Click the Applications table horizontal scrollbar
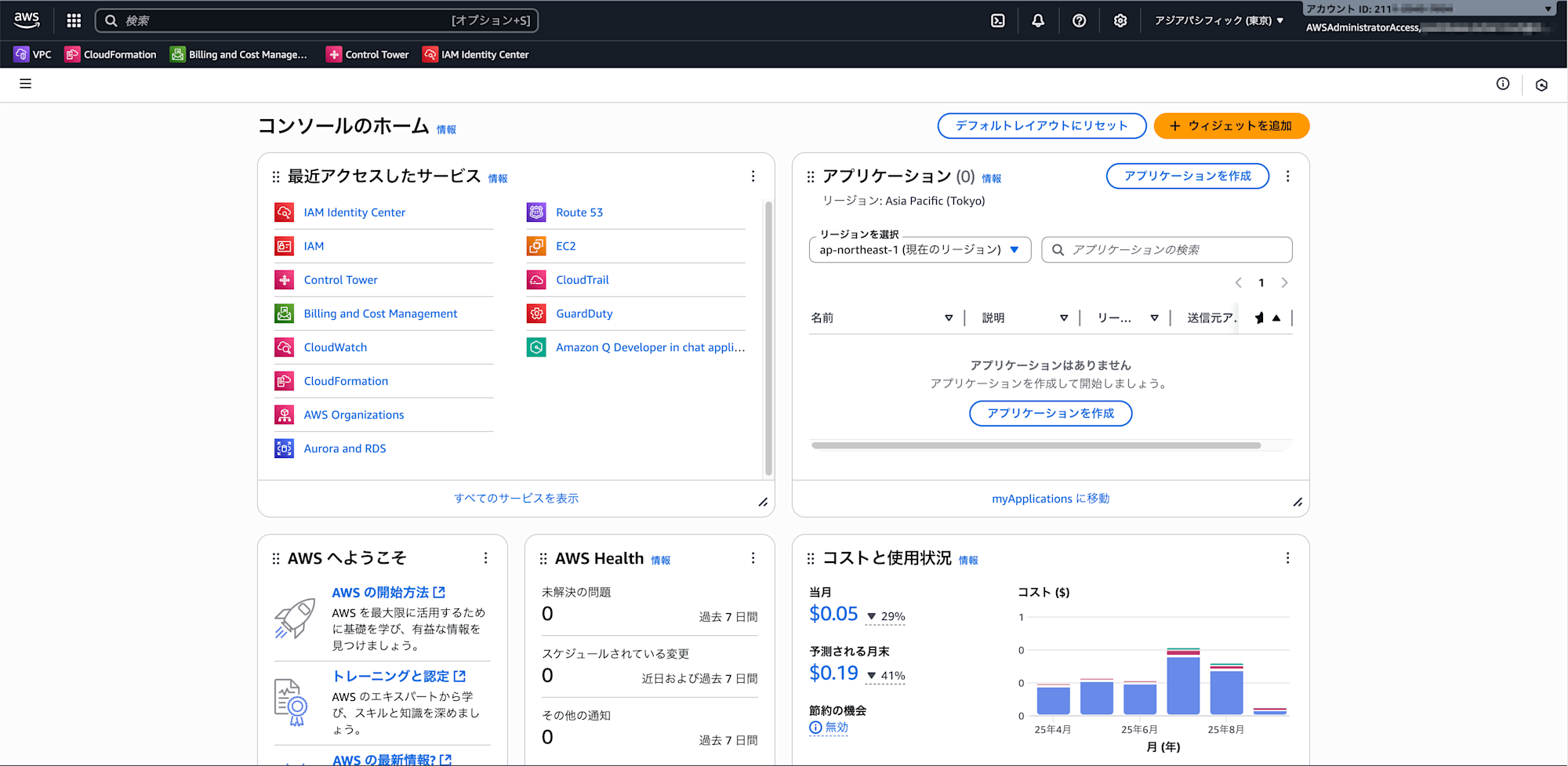1568x766 pixels. 1036,445
